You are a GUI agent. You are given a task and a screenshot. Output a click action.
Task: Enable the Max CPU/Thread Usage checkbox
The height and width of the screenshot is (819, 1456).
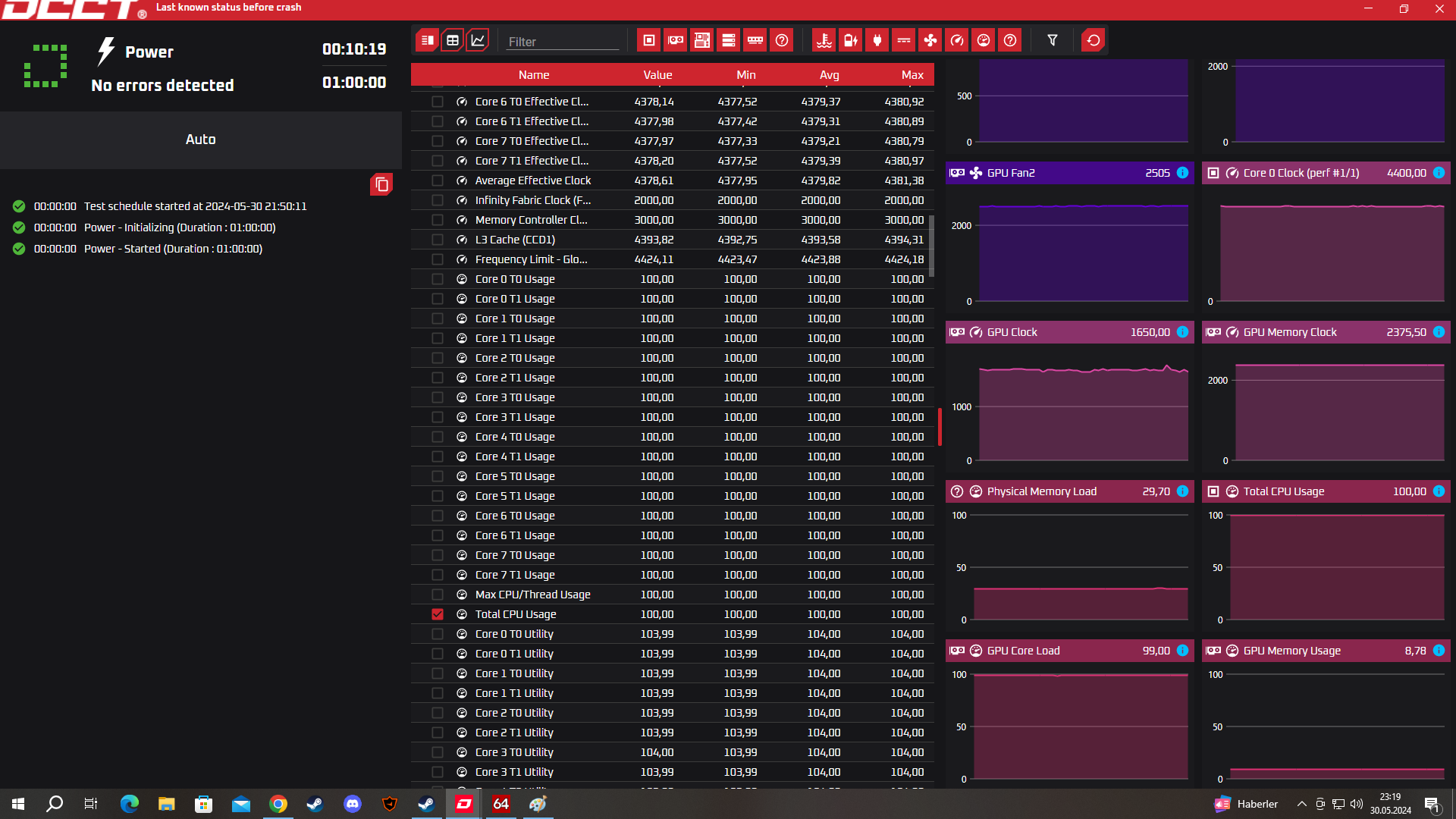(438, 595)
